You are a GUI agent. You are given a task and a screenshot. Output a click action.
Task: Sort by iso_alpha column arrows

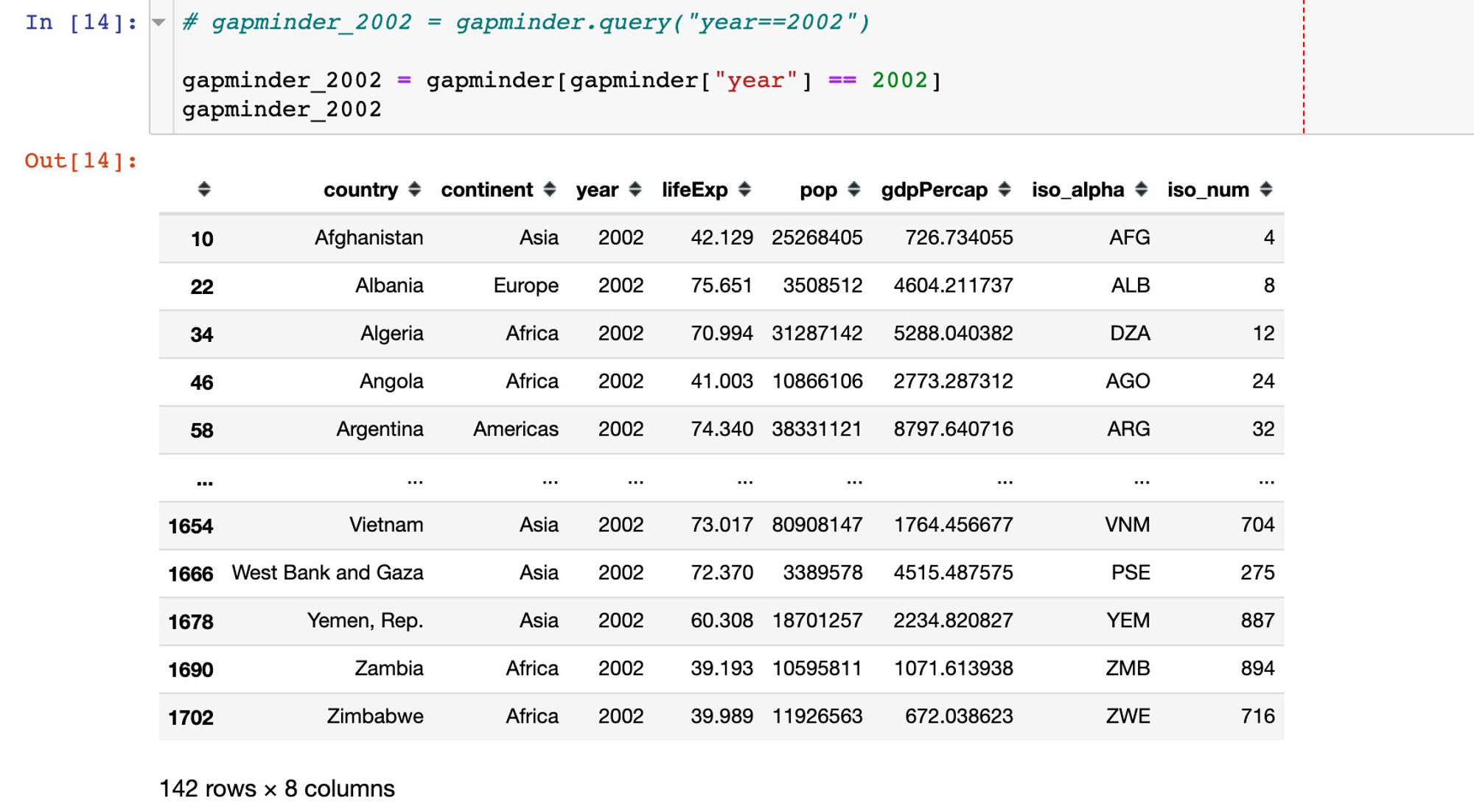tap(1141, 189)
